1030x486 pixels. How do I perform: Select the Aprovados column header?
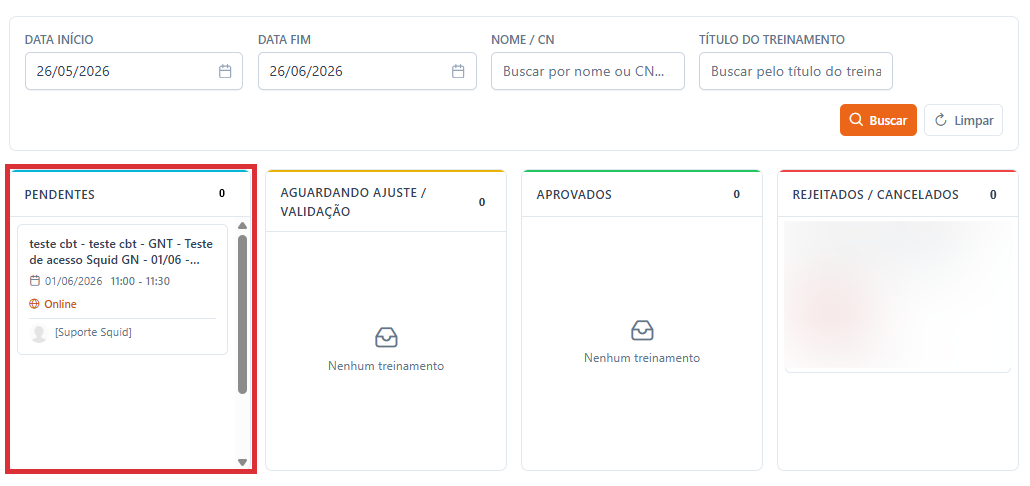coord(642,194)
